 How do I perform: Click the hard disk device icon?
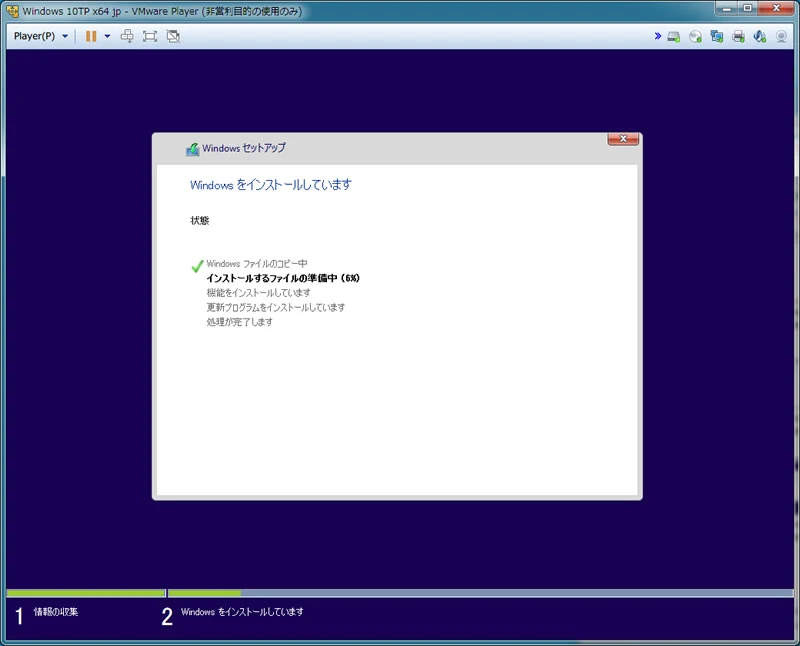coord(674,37)
